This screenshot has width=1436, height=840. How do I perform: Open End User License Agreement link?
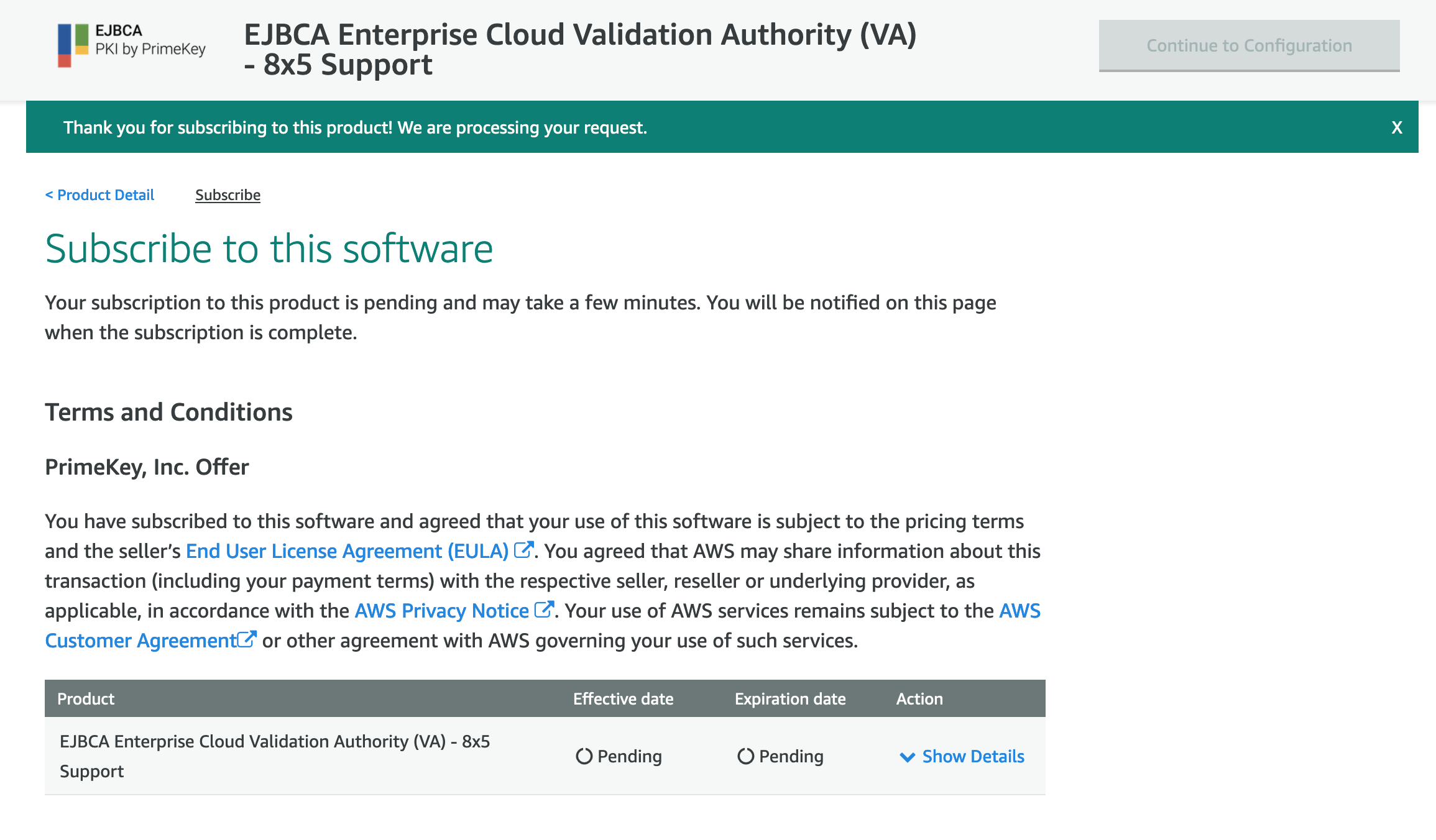coord(347,551)
